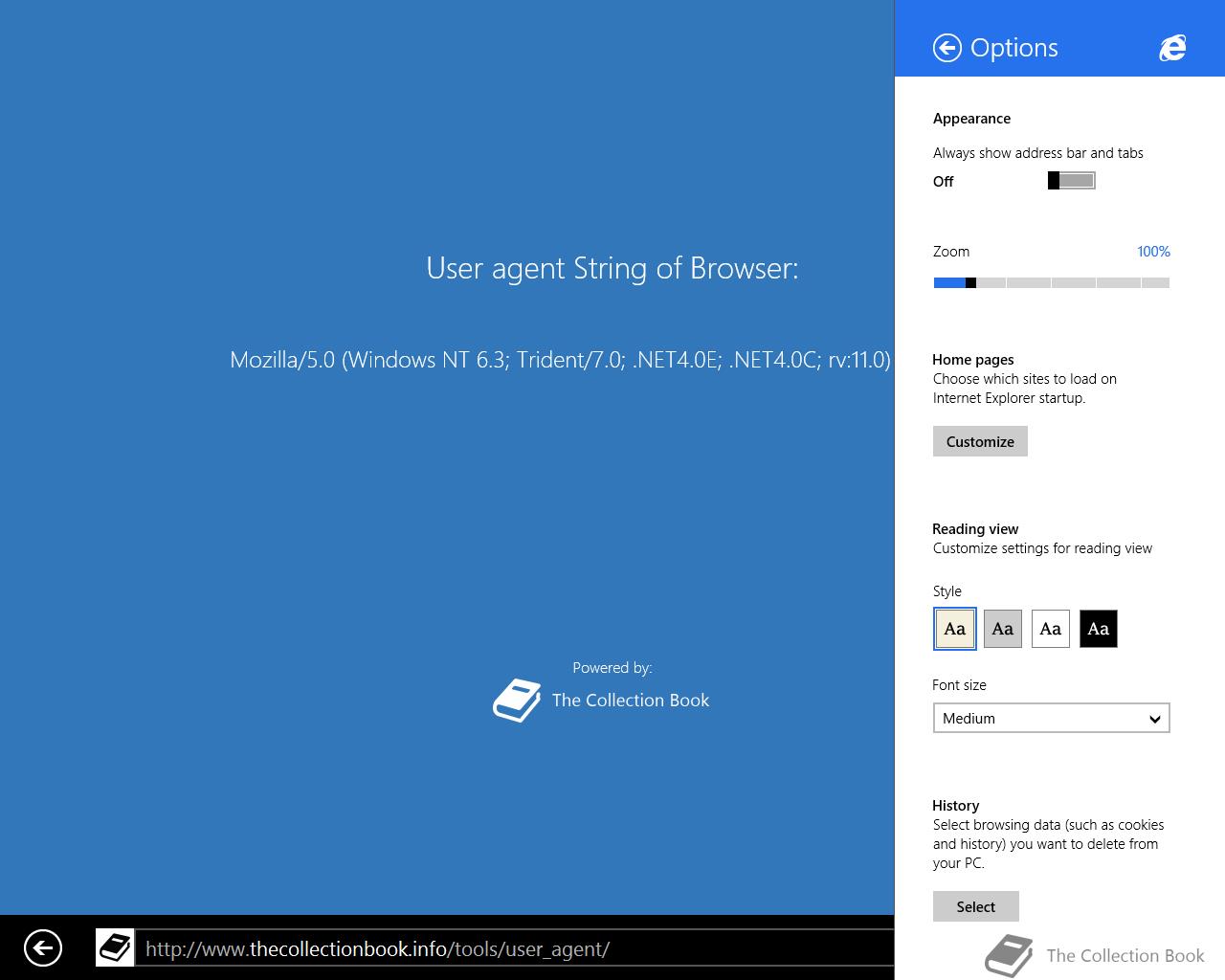Click Select button under History
This screenshot has height=980, width=1225.
(976, 906)
